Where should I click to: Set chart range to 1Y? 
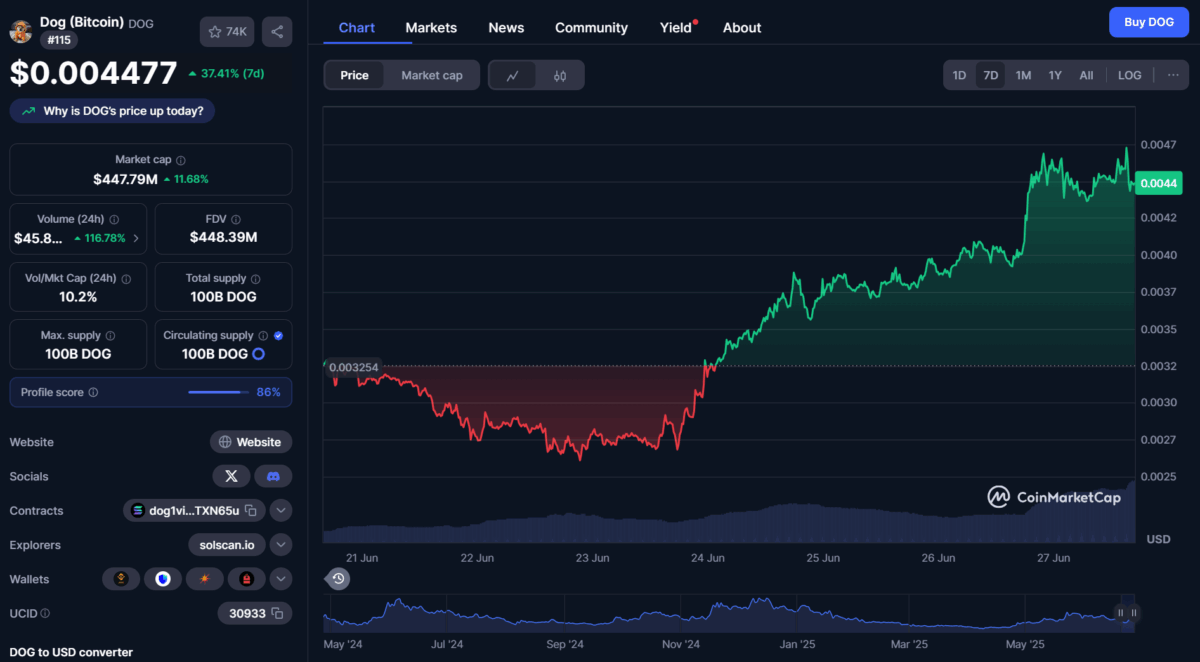coord(1055,75)
